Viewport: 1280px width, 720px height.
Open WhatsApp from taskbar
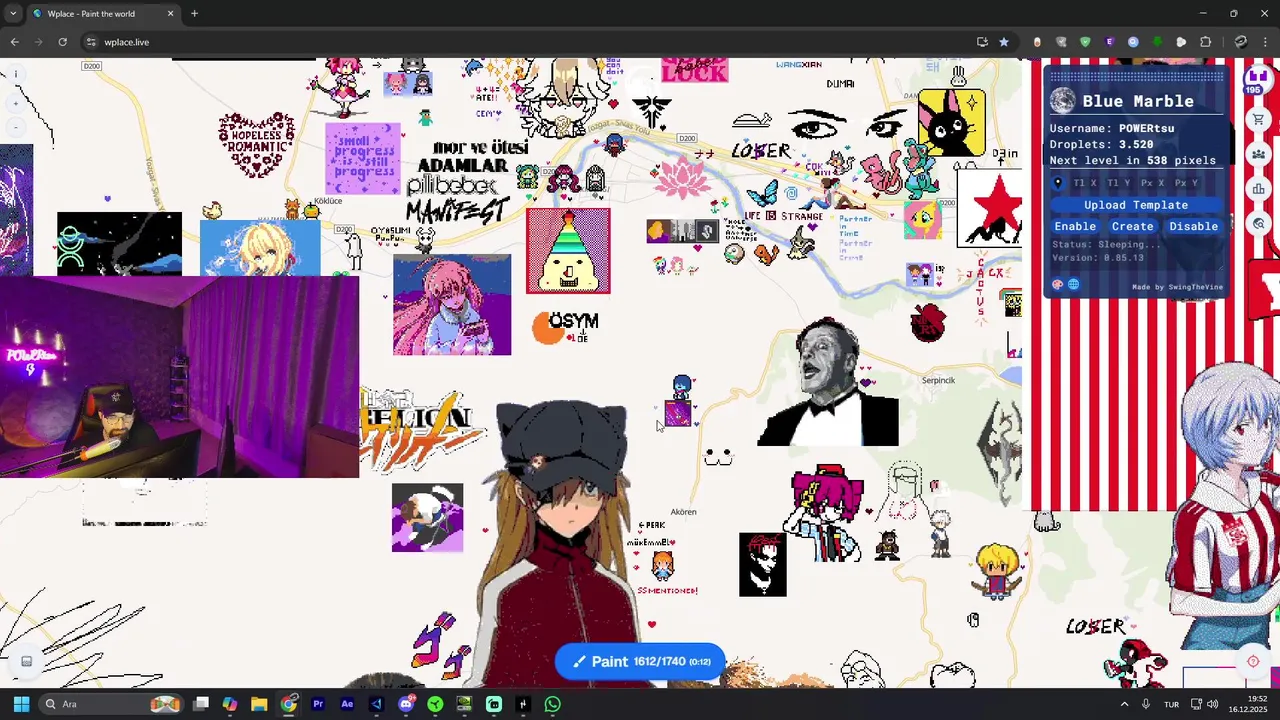pos(553,704)
